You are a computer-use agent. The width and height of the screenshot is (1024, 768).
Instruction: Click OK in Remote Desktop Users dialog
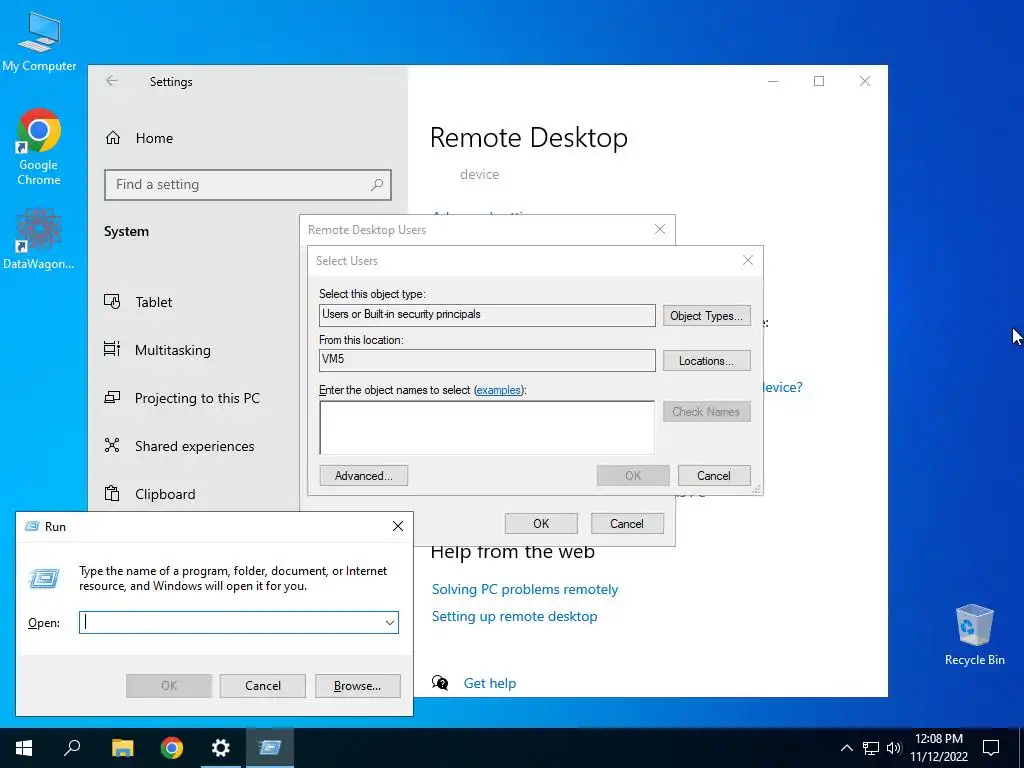541,524
